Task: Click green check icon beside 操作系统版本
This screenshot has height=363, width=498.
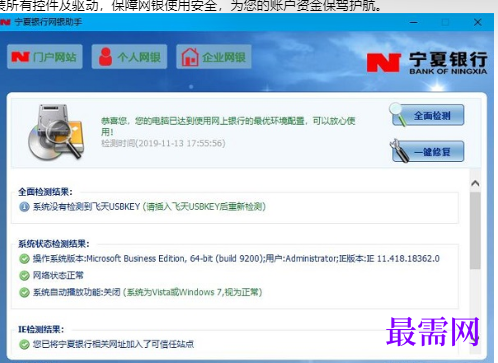Action: (x=24, y=259)
